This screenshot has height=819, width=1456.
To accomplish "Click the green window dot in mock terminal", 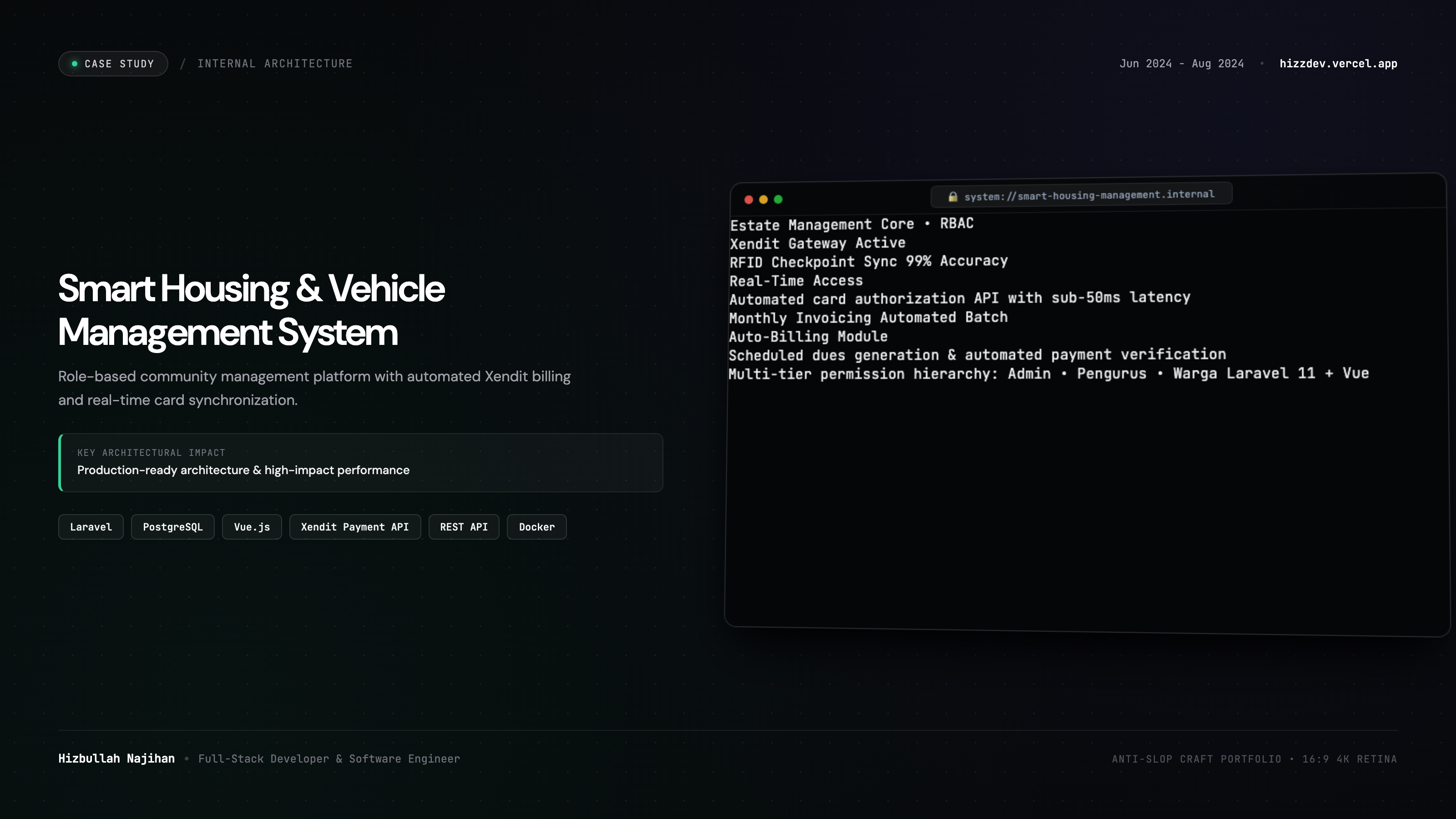I will (x=778, y=199).
